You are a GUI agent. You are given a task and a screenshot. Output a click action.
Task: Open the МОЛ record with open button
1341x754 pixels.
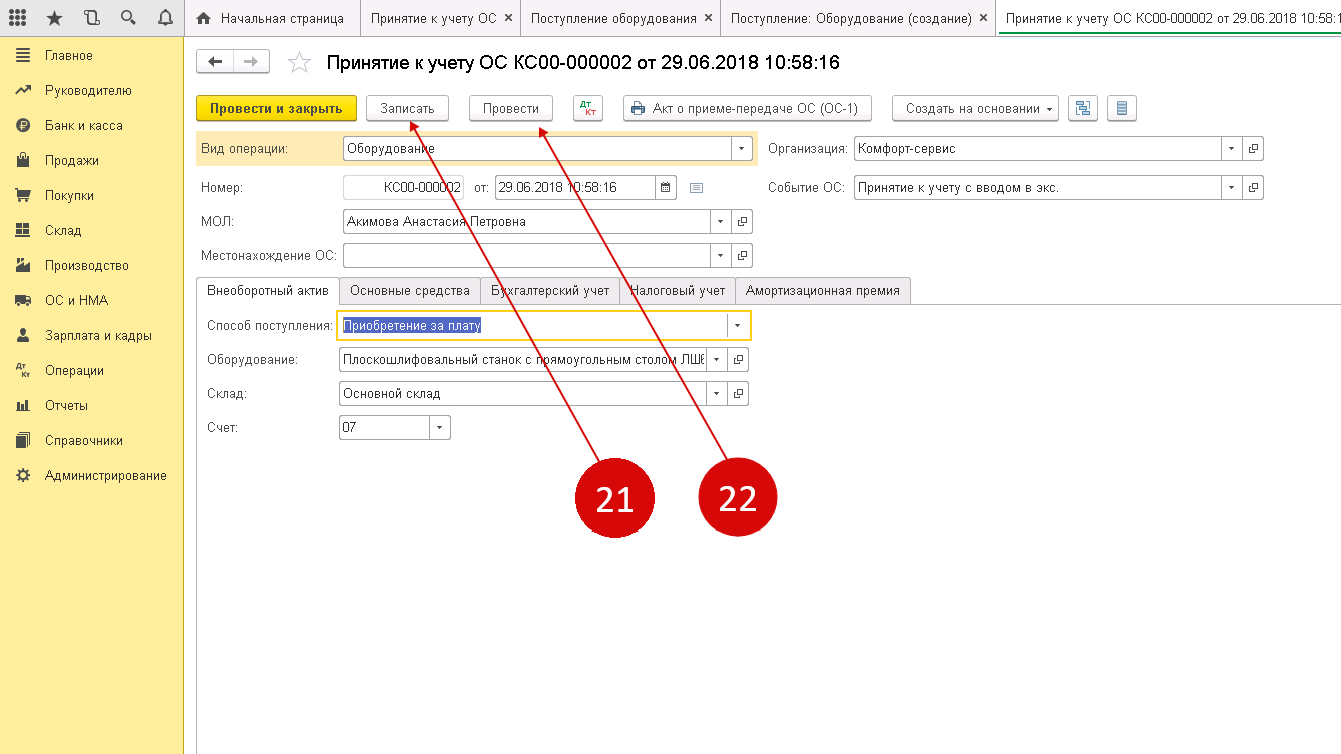click(742, 222)
